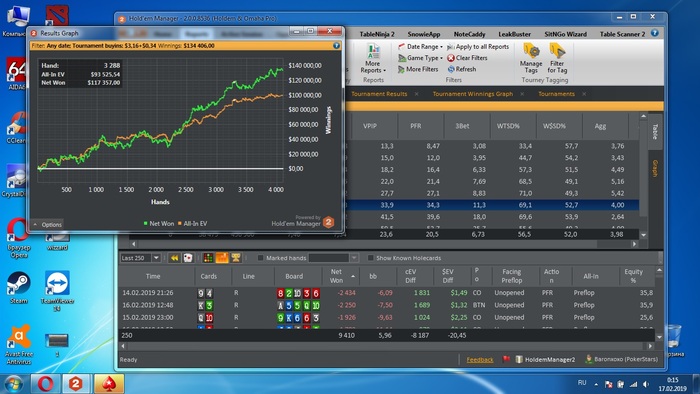The height and width of the screenshot is (394, 700).
Task: Close the Tournaments report tab
Action: point(584,94)
